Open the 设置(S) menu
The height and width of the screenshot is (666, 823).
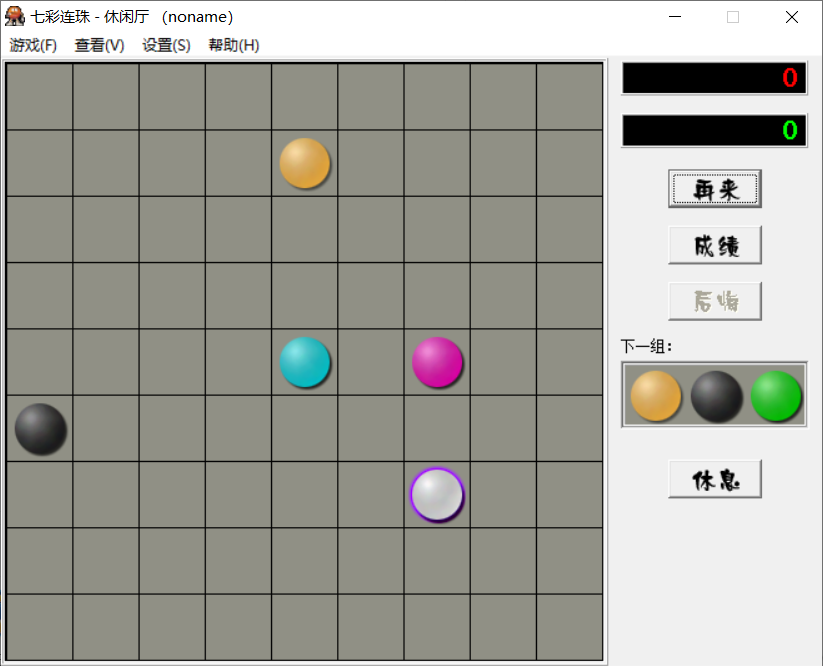click(x=166, y=45)
